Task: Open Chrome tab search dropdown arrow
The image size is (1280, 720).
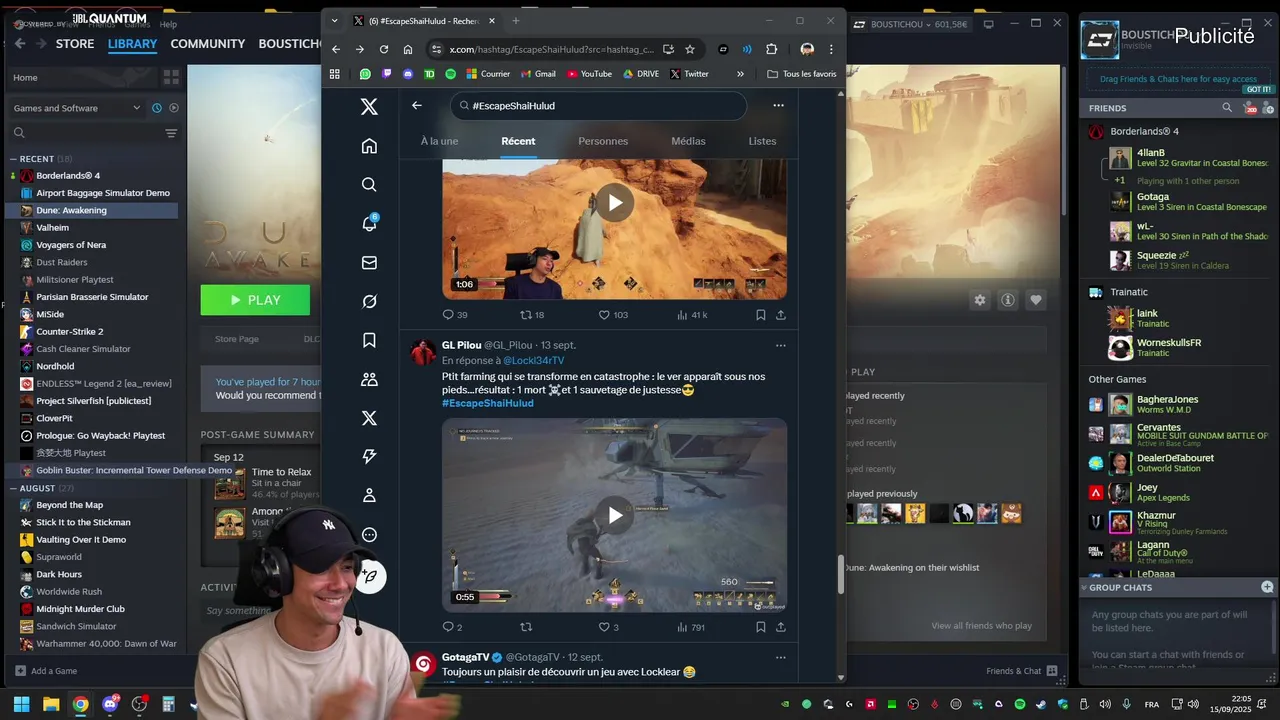Action: pos(334,21)
